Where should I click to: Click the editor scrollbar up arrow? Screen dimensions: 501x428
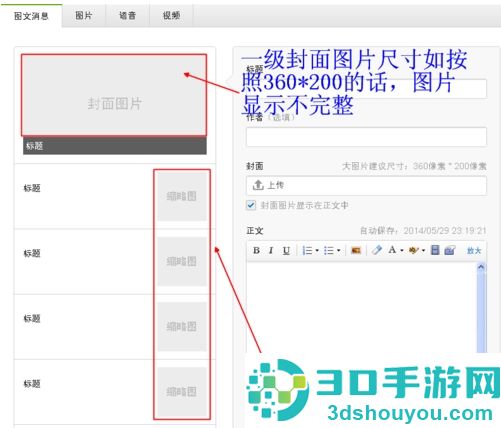coord(481,267)
